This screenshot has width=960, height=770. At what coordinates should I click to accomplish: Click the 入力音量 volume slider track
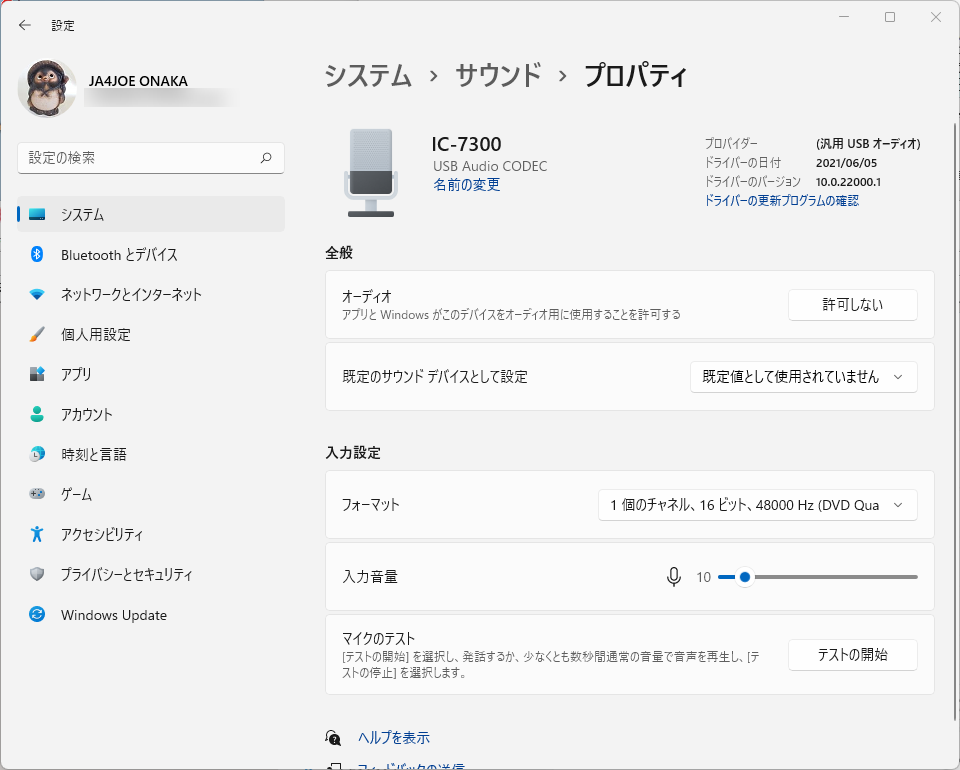[830, 577]
